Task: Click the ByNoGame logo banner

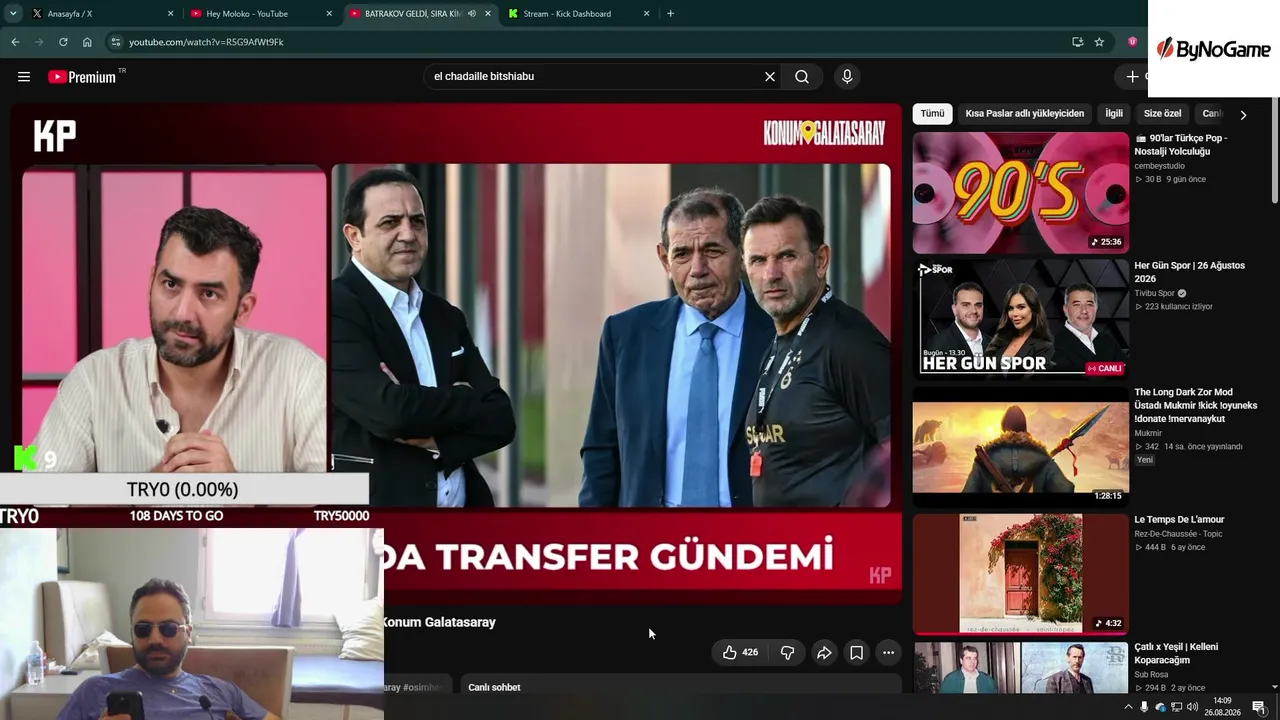Action: [1214, 48]
